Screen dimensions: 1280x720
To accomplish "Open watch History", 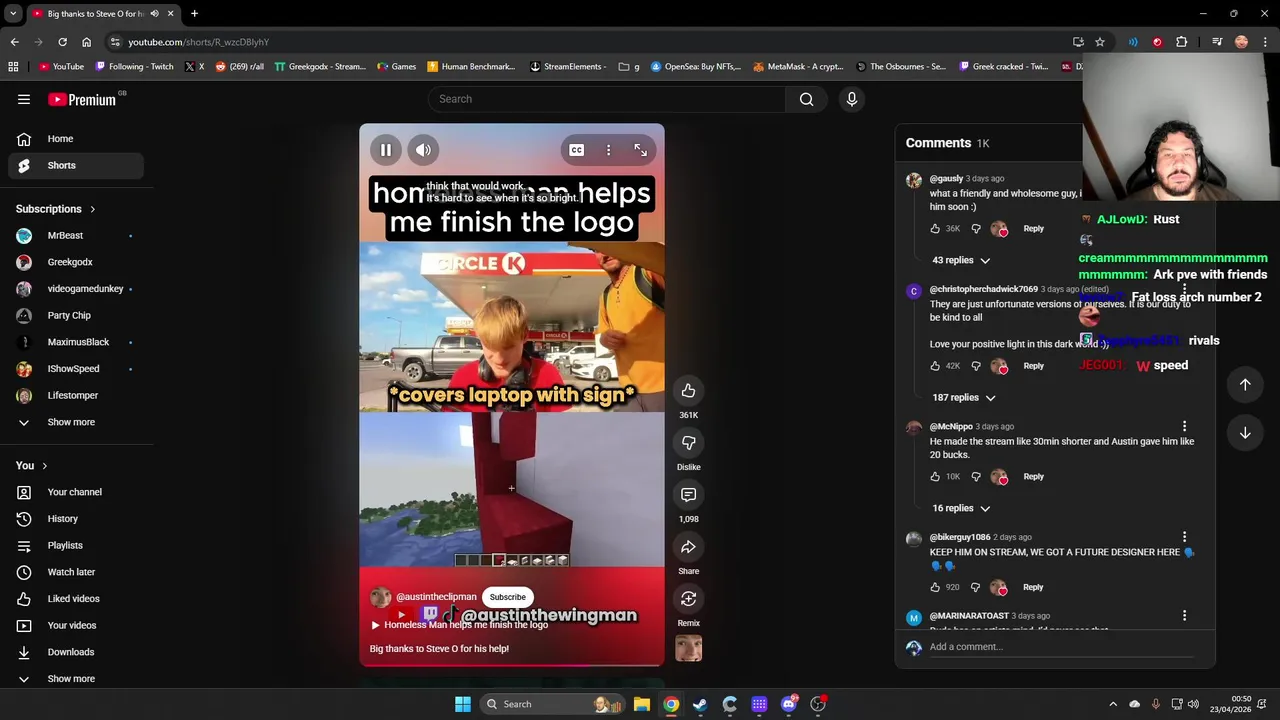I will [76, 519].
